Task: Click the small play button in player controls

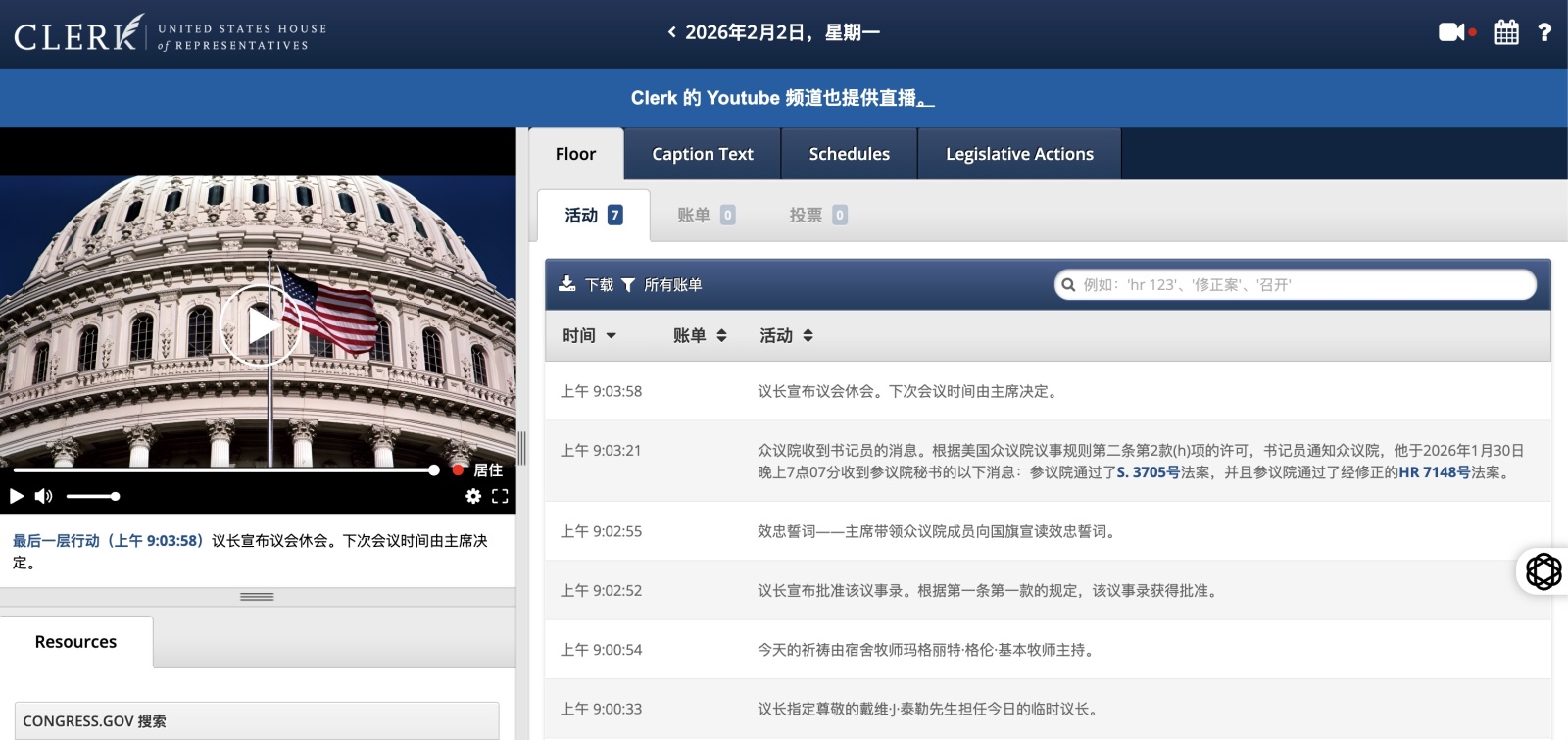Action: 17,496
